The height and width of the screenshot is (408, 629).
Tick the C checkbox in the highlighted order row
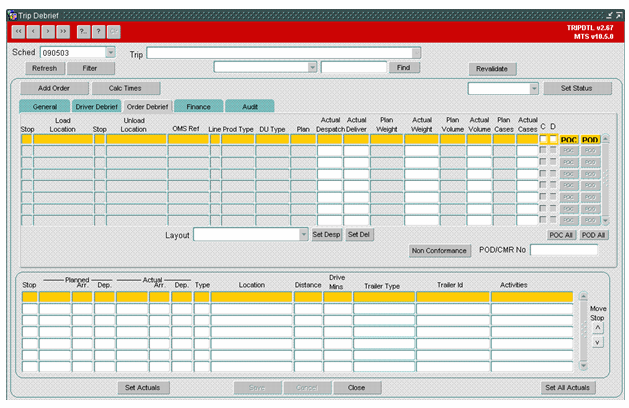pos(543,139)
